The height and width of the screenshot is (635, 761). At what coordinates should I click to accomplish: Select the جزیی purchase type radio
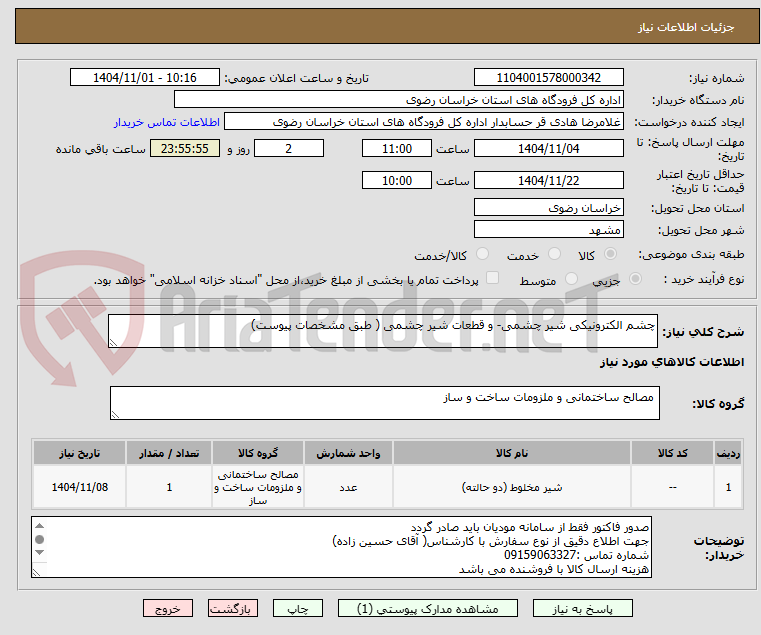(635, 279)
